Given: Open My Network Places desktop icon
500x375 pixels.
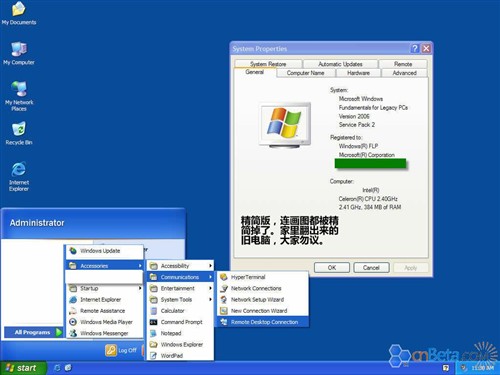Looking at the screenshot, I should (x=19, y=96).
